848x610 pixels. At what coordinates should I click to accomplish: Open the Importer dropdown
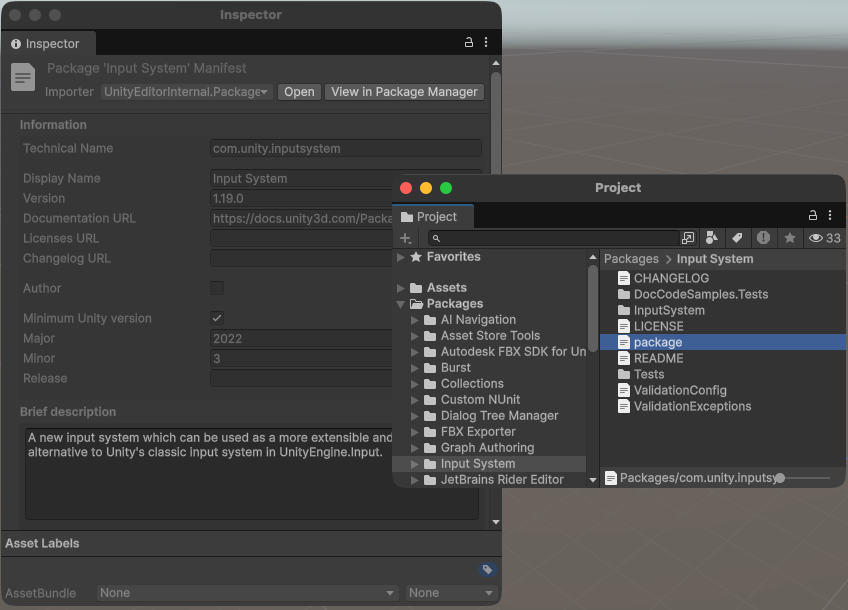pos(187,92)
